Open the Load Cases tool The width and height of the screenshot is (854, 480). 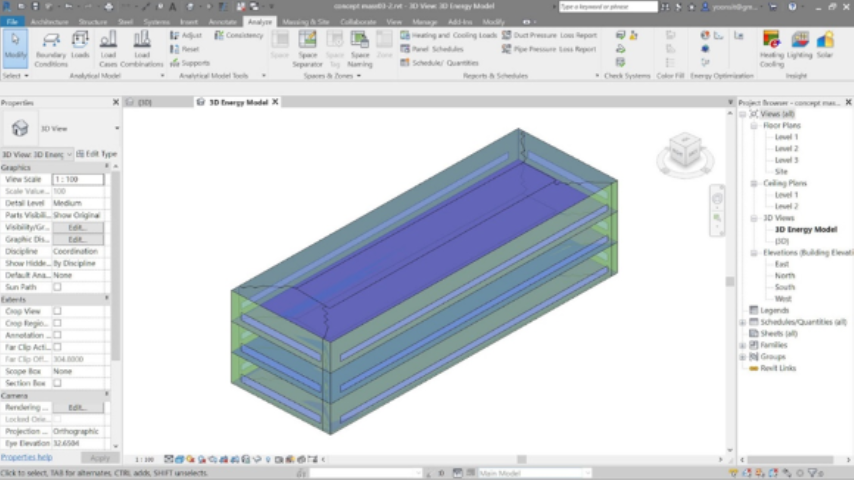click(108, 42)
